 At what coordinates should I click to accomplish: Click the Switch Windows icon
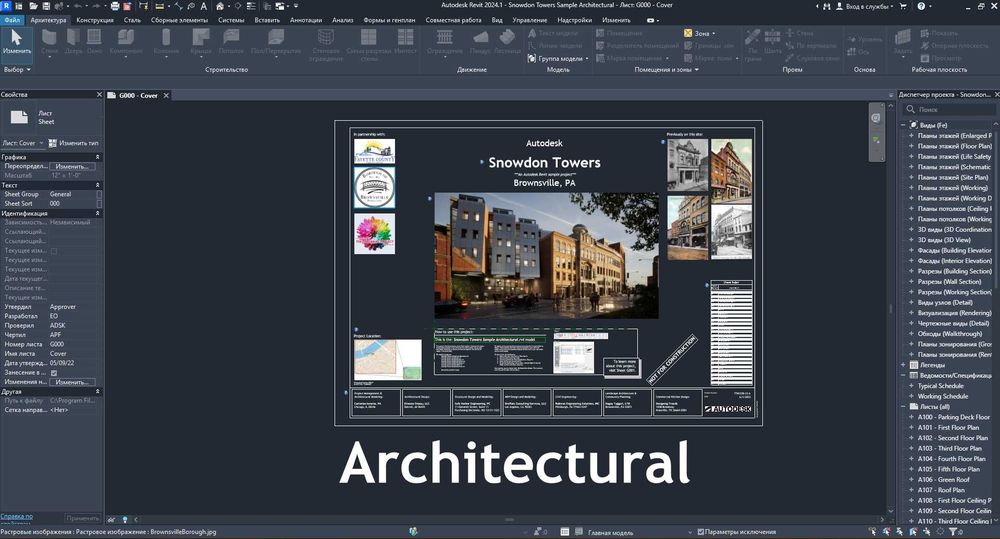point(281,6)
